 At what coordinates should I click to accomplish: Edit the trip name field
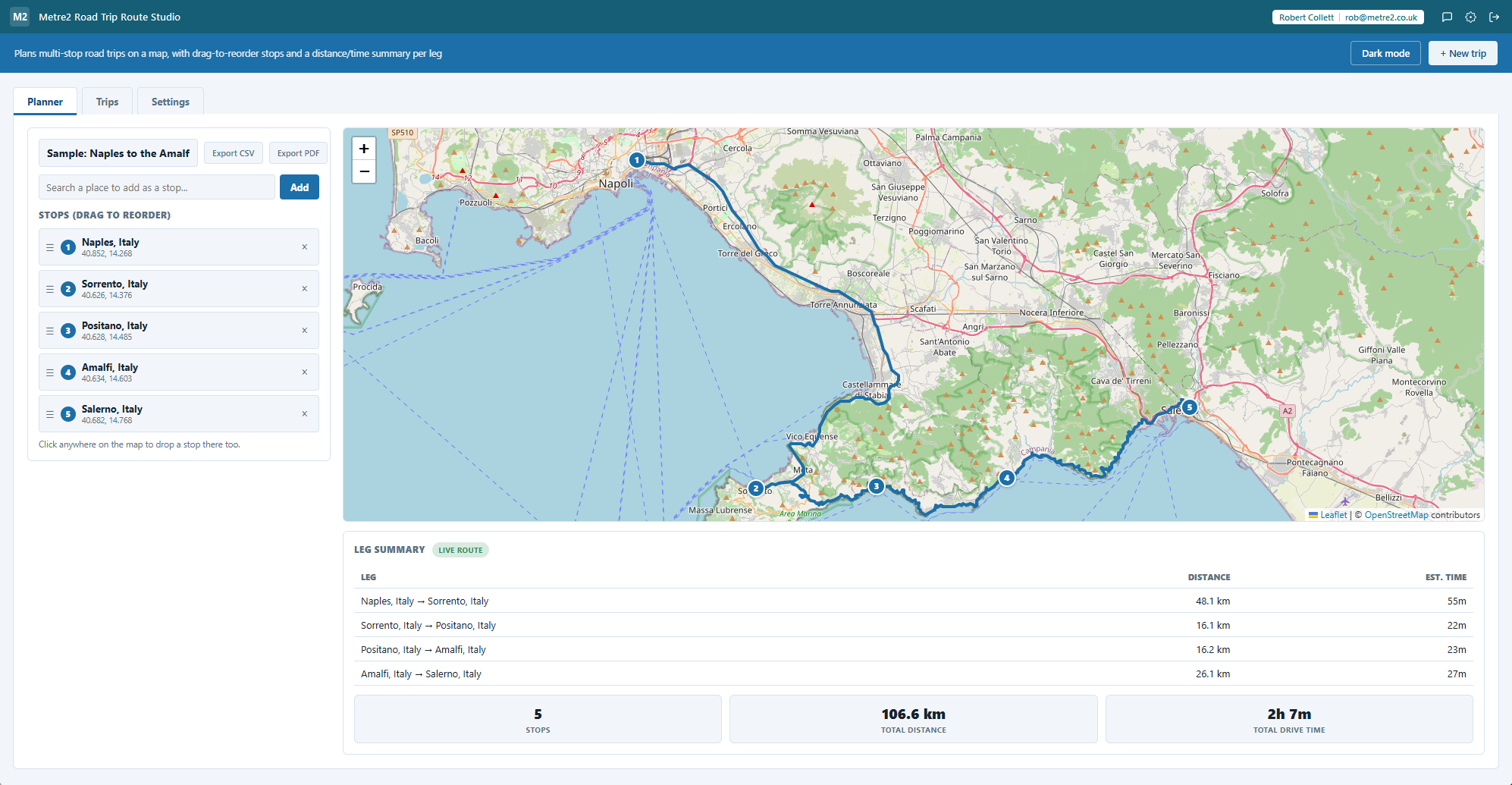[x=118, y=153]
